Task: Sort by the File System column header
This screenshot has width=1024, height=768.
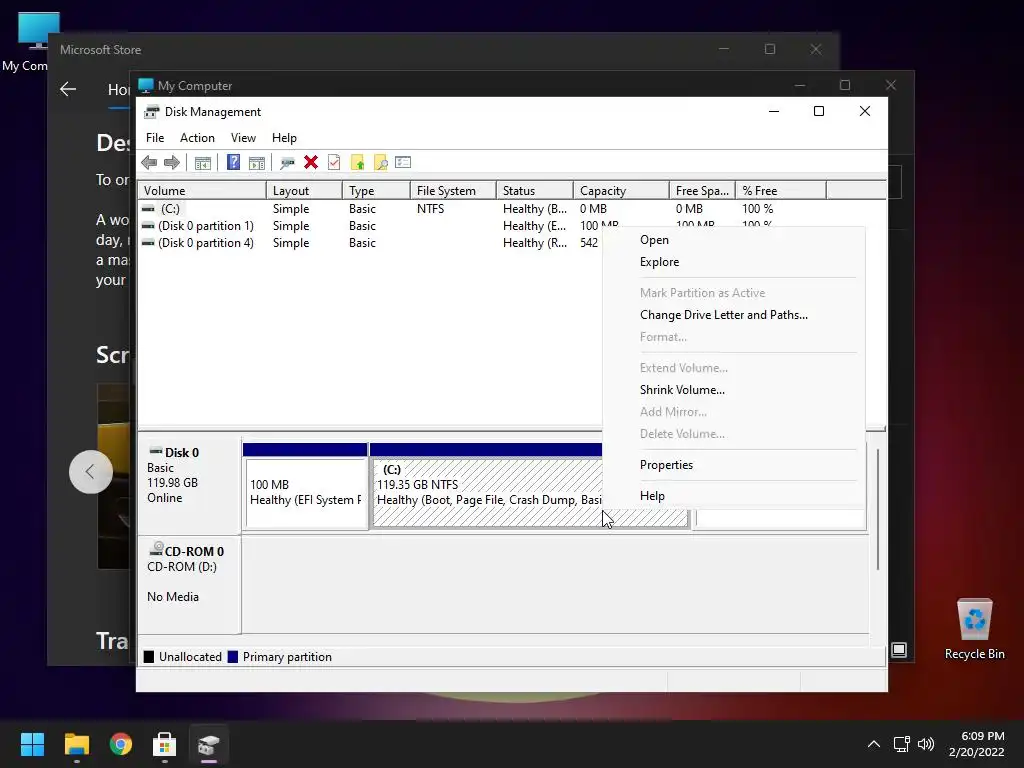Action: pos(453,191)
